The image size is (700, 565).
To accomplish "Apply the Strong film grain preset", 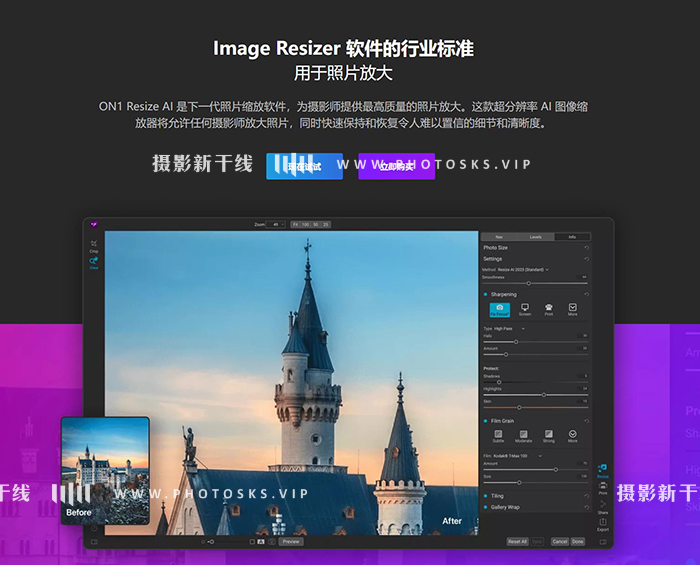I will [x=549, y=436].
